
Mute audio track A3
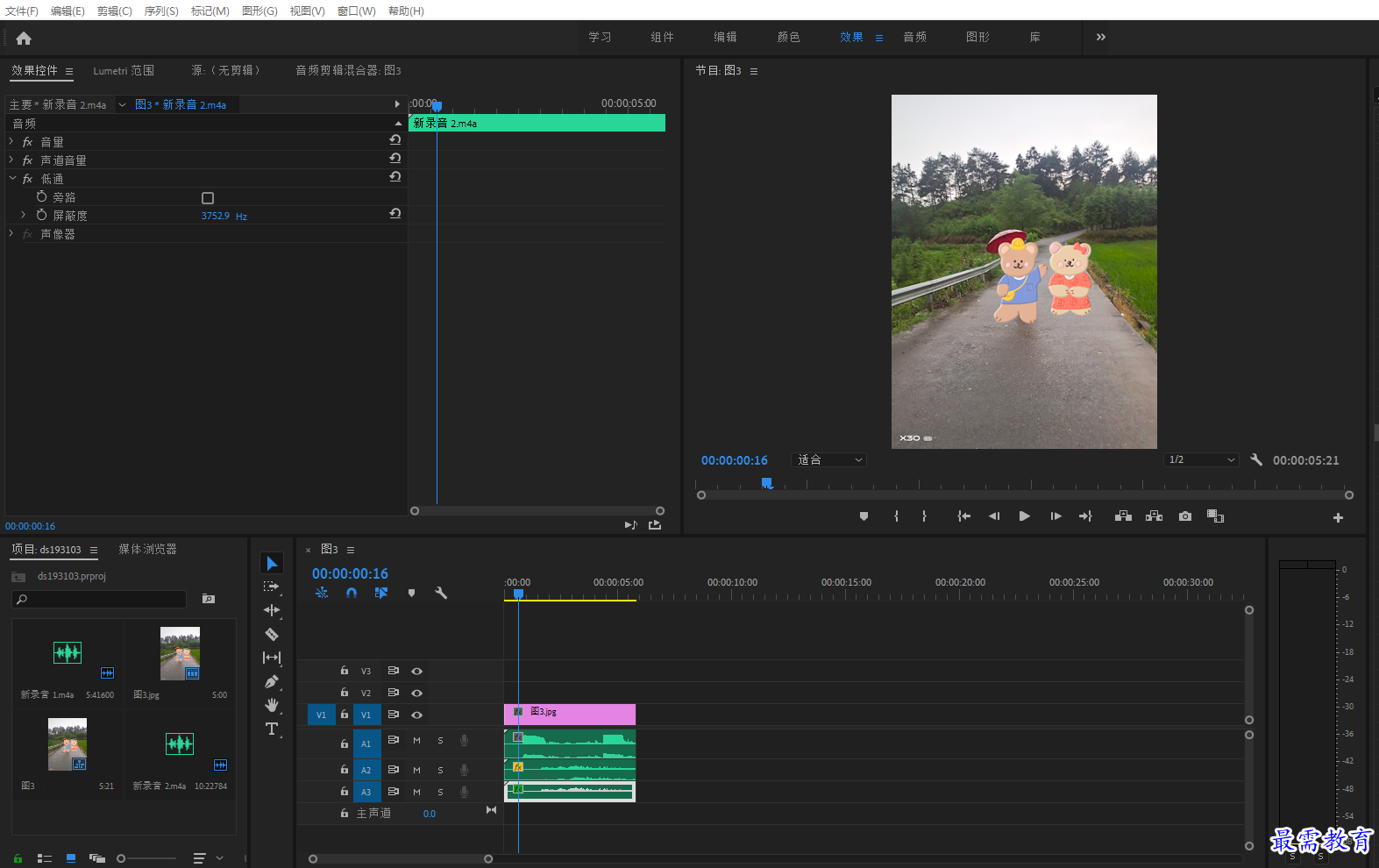click(x=416, y=793)
